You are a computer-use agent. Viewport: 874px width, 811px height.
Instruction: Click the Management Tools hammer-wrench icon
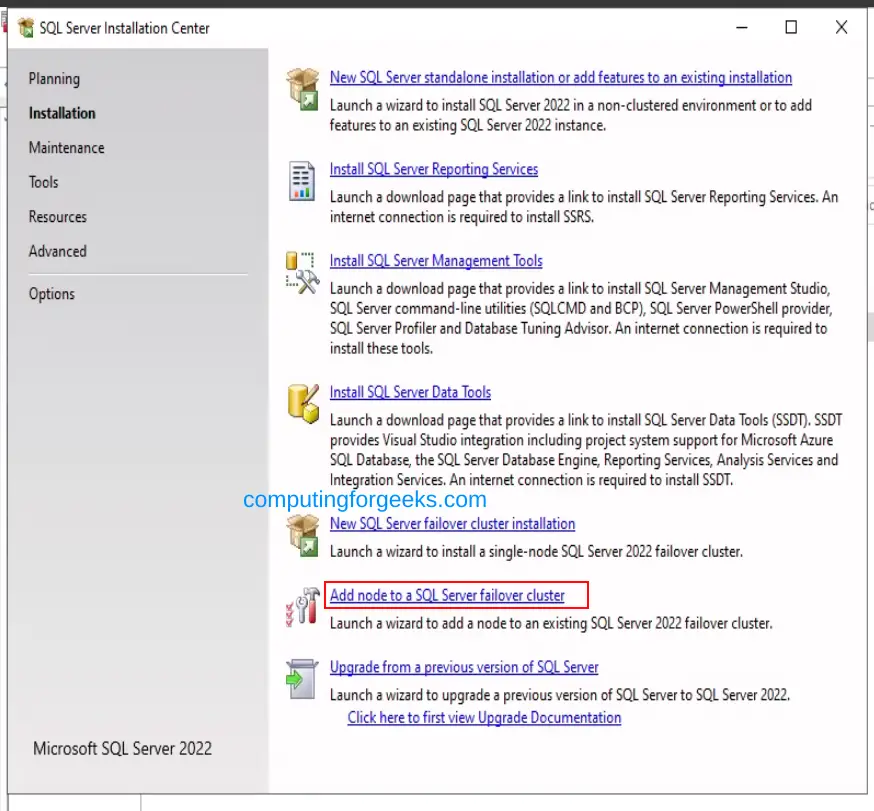[x=302, y=273]
